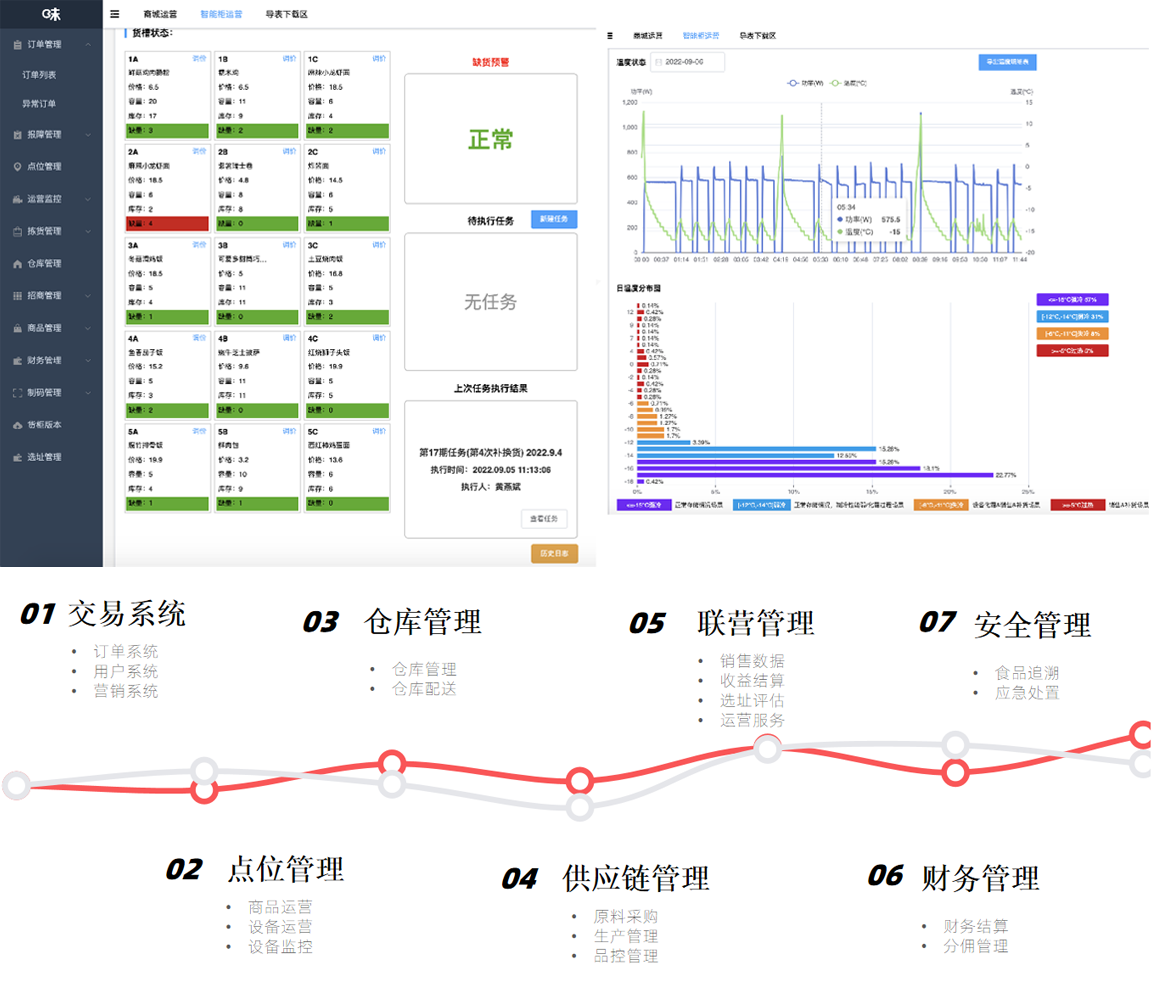Click the 报障管理 icon in sidebar
The height and width of the screenshot is (1007, 1160).
coord(18,135)
